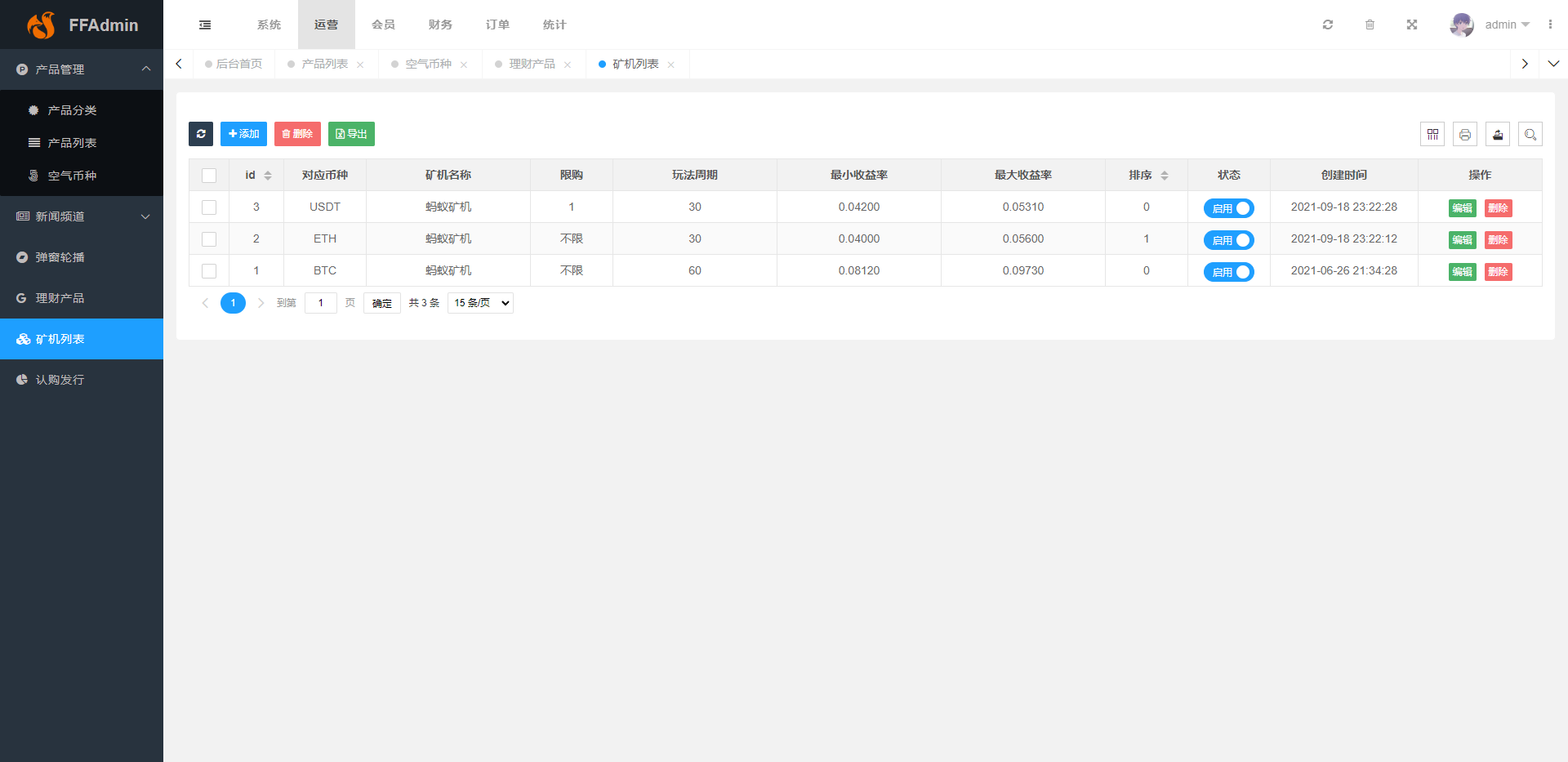Switch to 财务 top menu
1568x762 pixels.
440,25
